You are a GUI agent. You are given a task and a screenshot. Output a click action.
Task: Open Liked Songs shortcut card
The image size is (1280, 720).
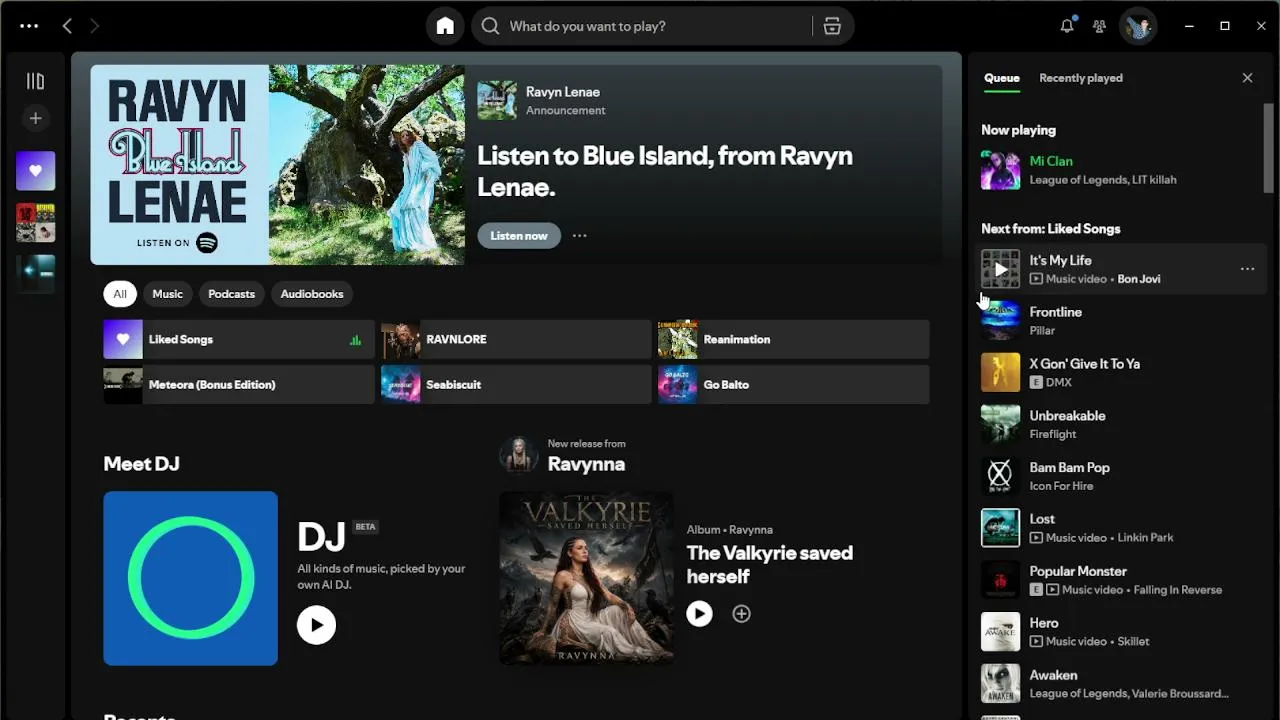coord(239,339)
